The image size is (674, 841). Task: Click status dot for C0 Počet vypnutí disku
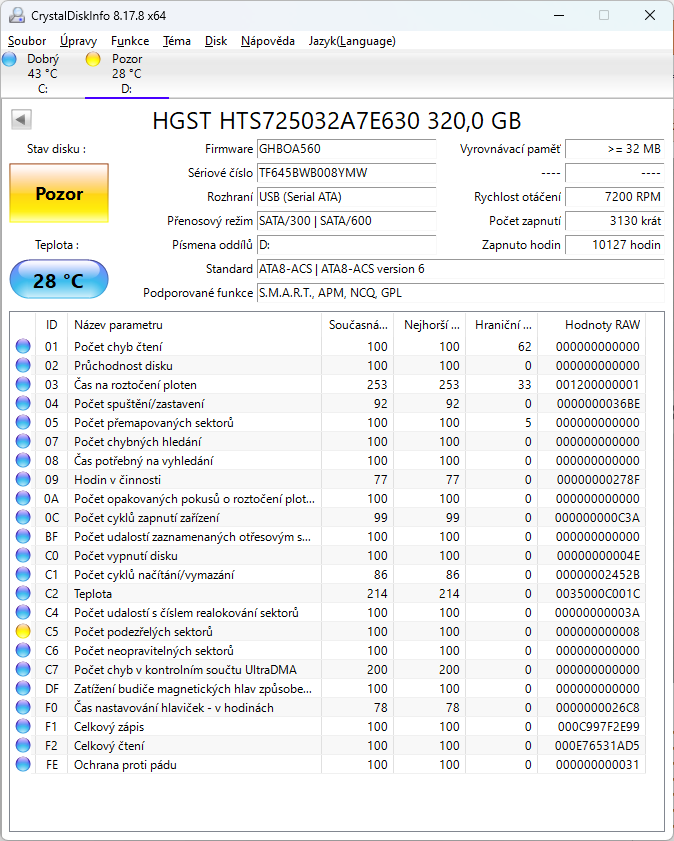[x=23, y=556]
